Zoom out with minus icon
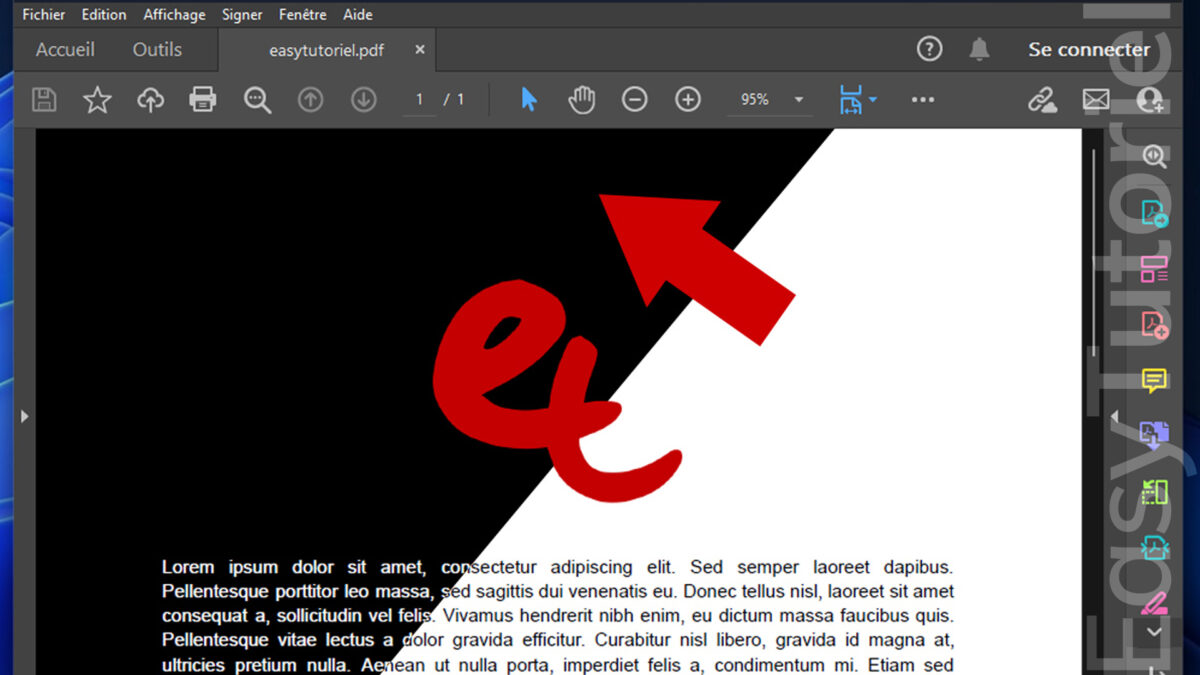This screenshot has height=675, width=1200. tap(634, 99)
